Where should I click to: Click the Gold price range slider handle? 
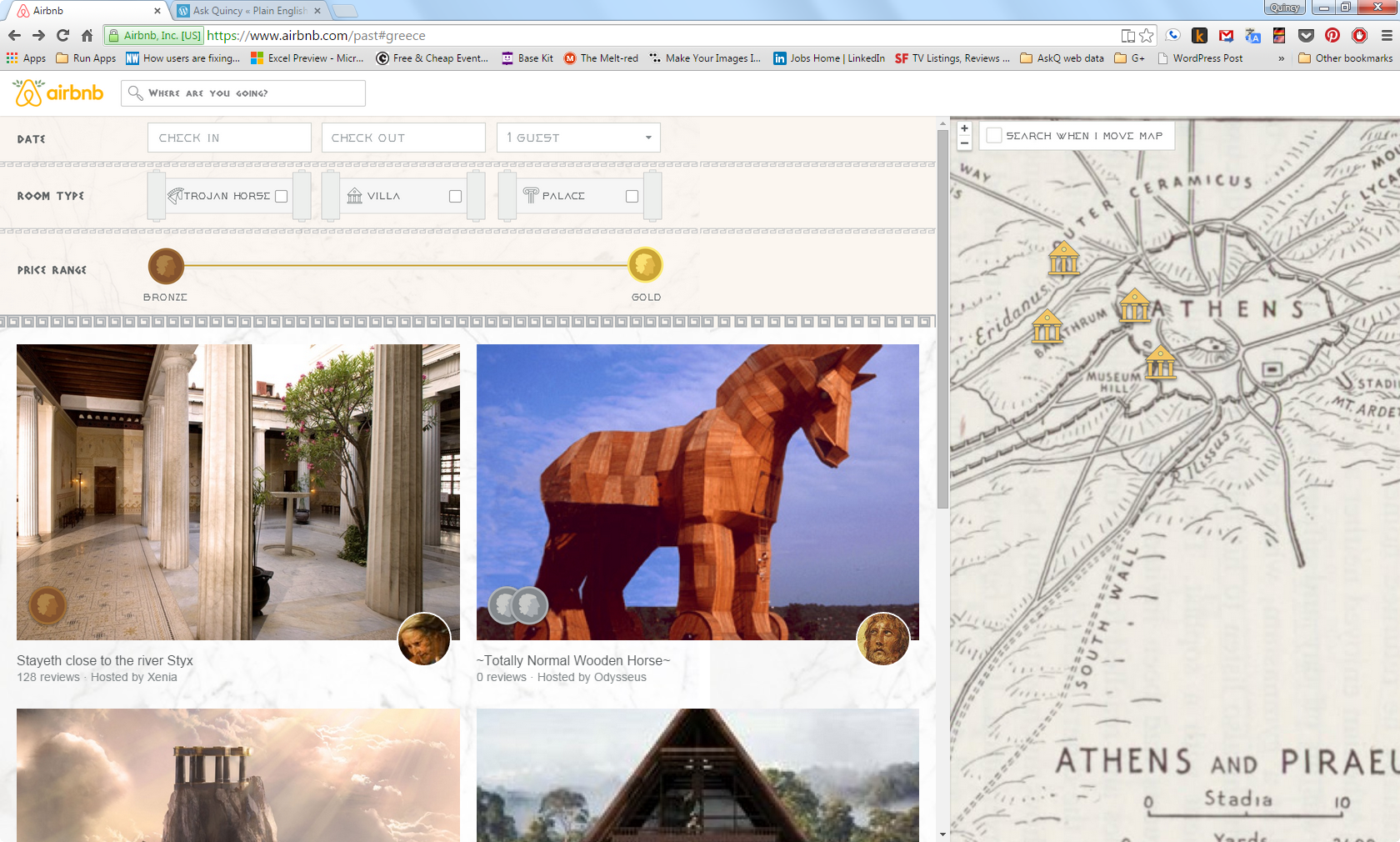pyautogui.click(x=645, y=265)
